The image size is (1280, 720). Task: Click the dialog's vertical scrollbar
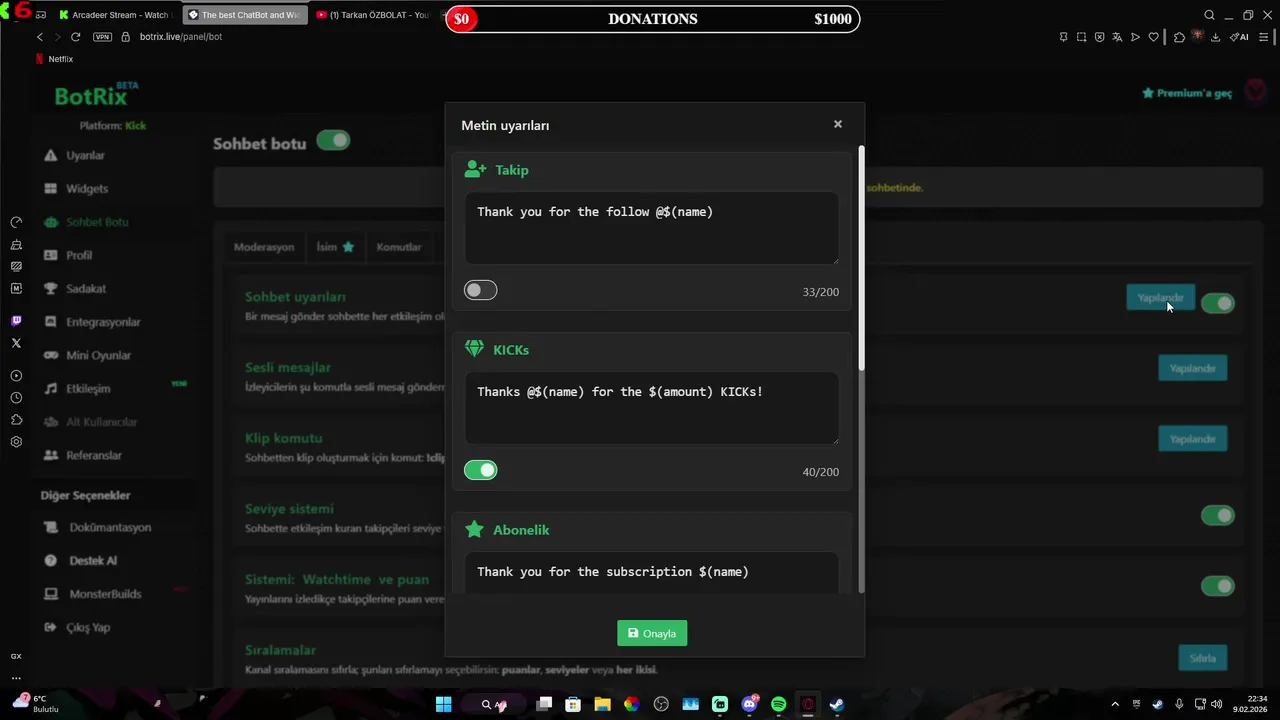point(860,258)
